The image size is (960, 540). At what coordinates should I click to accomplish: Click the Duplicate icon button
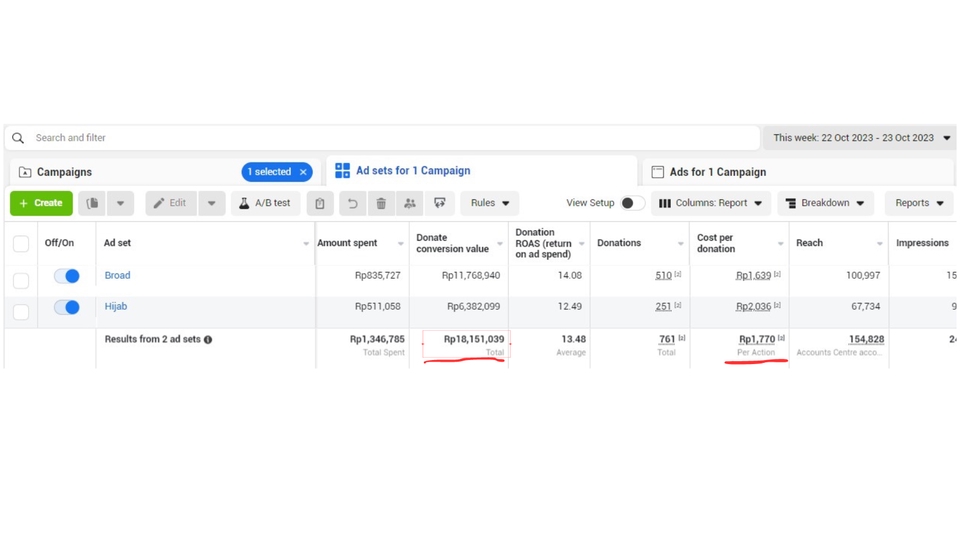(x=92, y=203)
